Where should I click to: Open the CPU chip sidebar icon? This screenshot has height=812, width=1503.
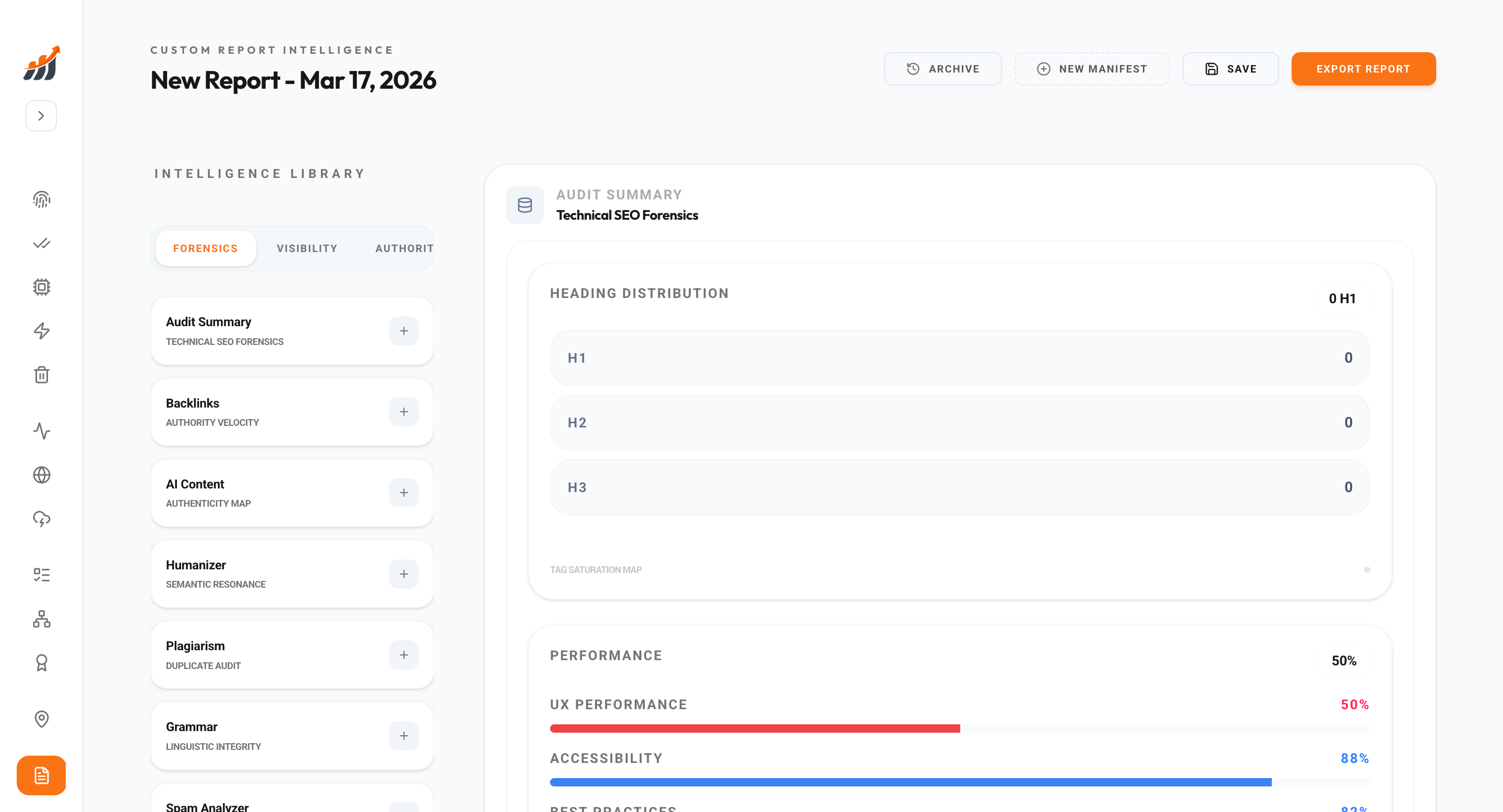point(41,287)
